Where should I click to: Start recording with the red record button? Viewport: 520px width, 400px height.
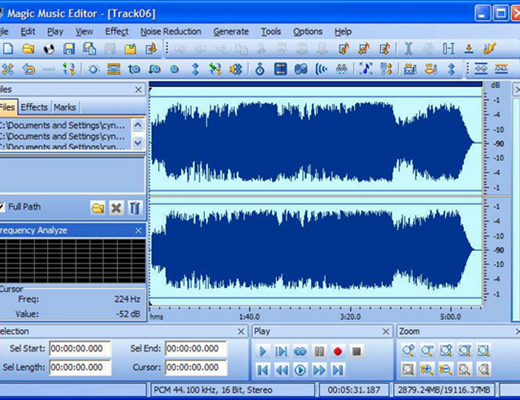(x=338, y=351)
